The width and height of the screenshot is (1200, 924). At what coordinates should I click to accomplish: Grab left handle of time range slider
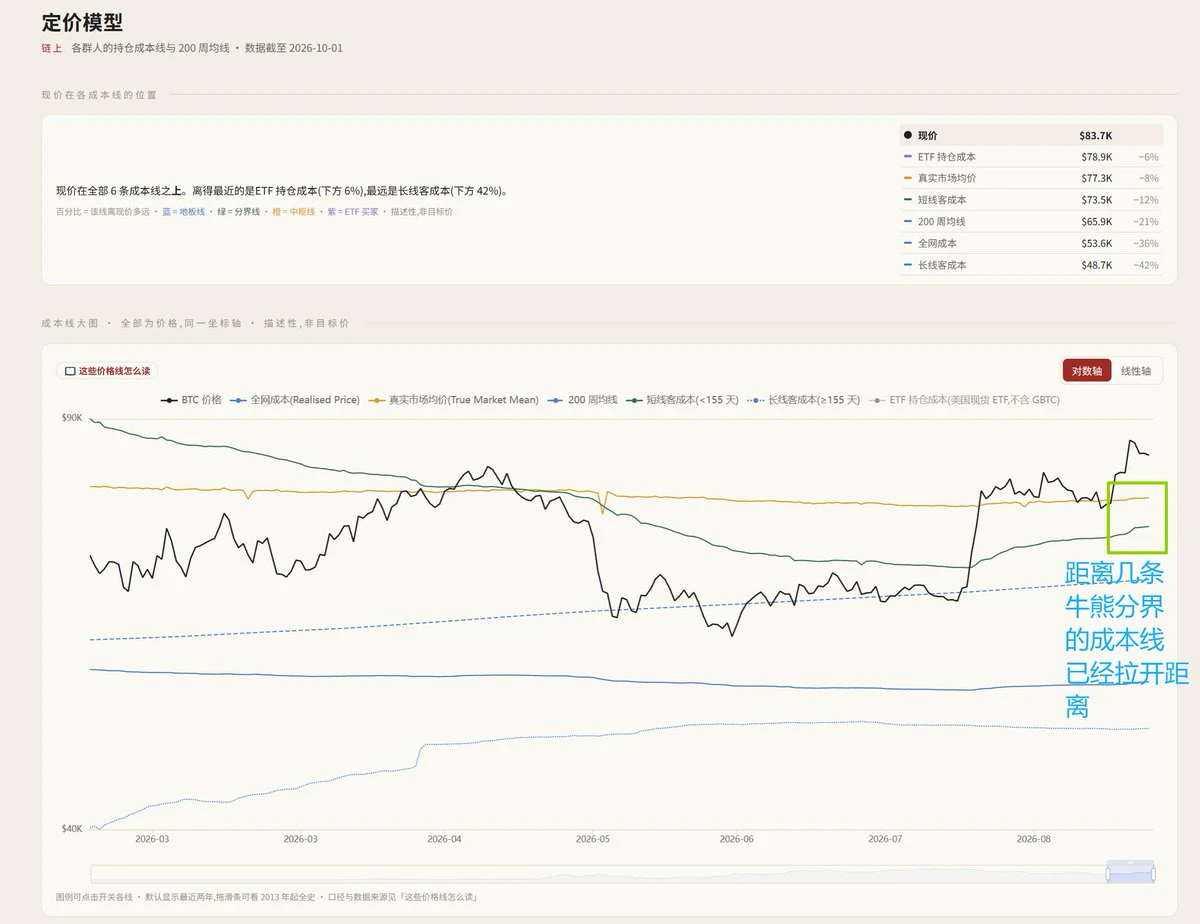coord(1108,874)
